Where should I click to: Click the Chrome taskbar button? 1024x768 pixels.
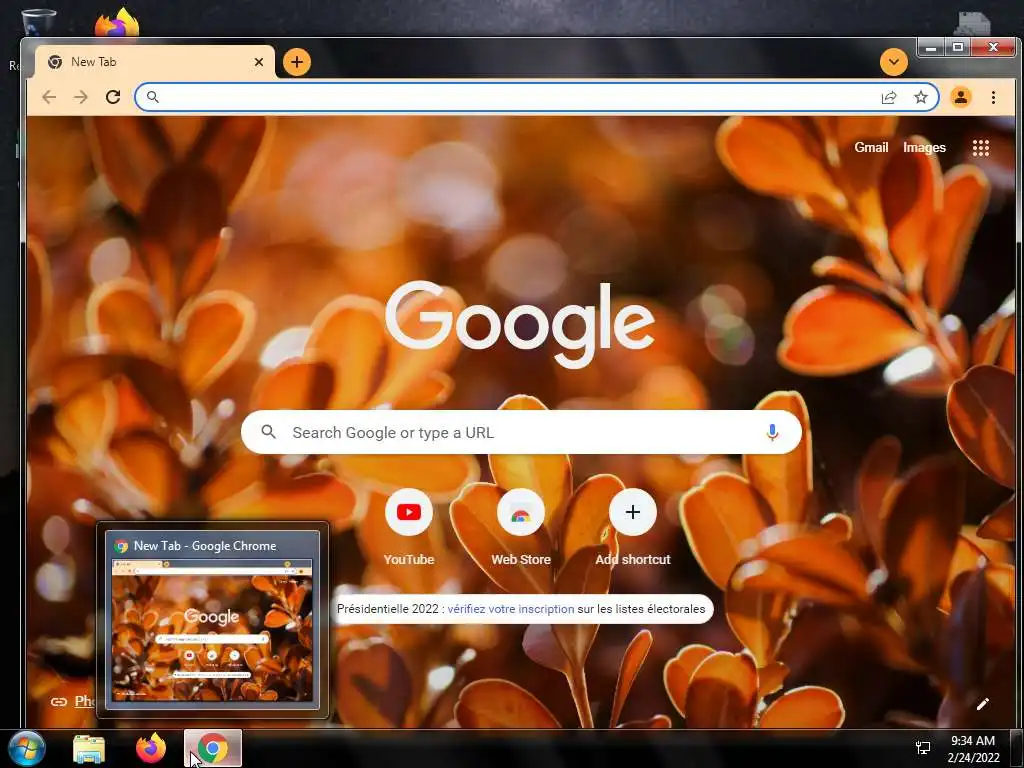(213, 748)
